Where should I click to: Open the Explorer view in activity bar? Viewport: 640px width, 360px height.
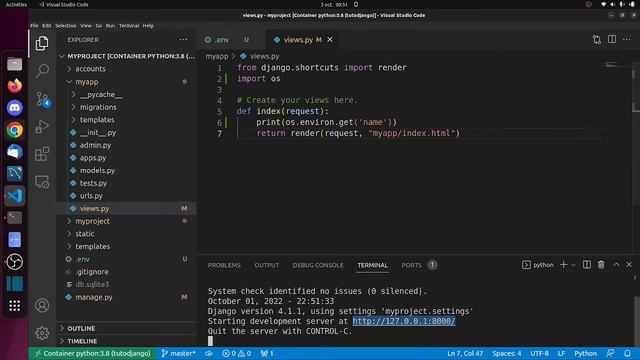pyautogui.click(x=42, y=43)
